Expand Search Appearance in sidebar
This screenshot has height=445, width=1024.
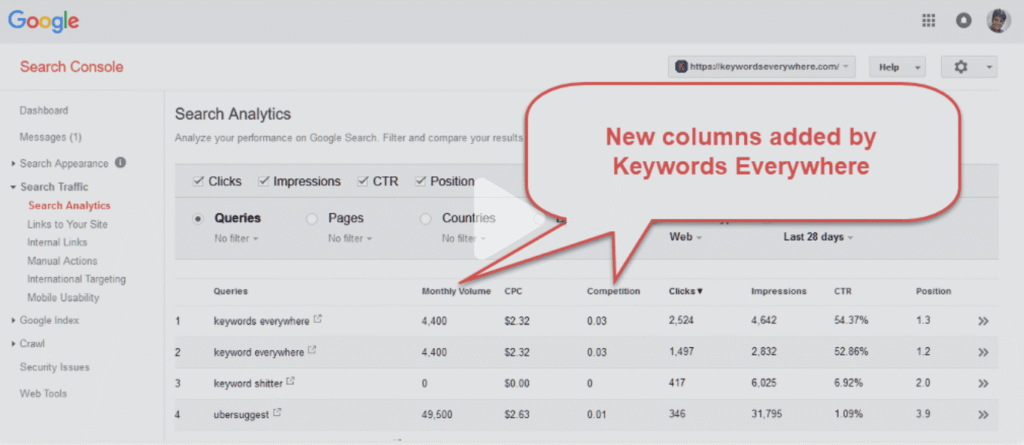pos(14,163)
